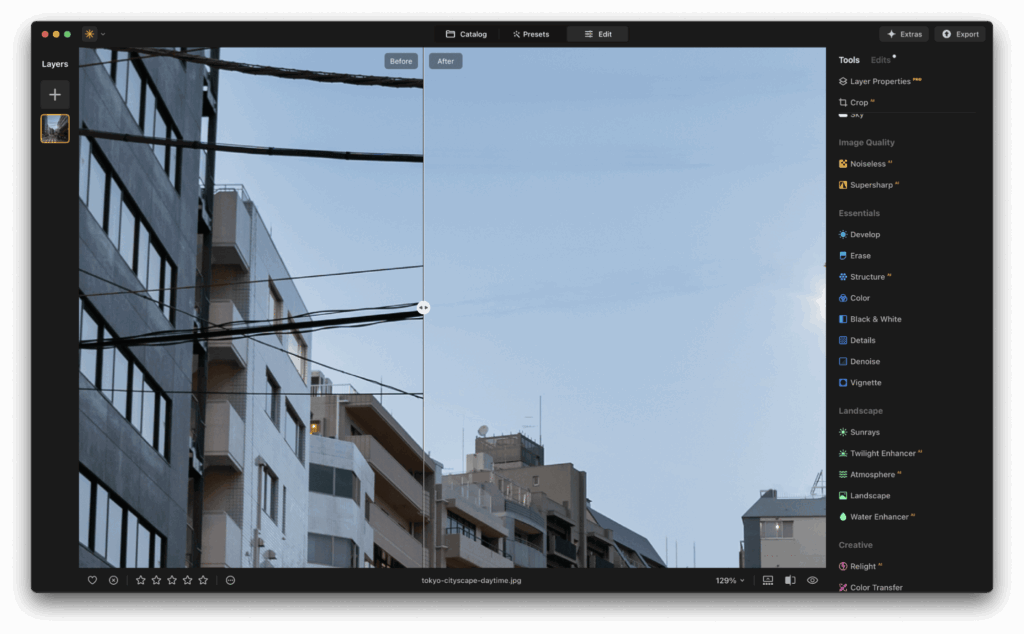Click the Export button

coord(959,33)
